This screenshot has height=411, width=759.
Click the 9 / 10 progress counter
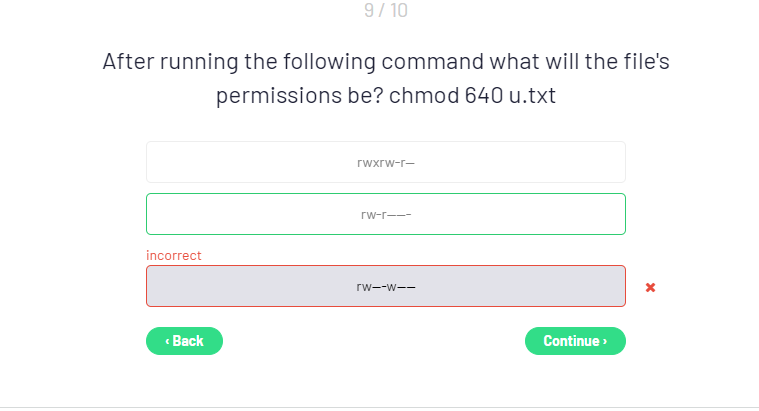pos(385,11)
